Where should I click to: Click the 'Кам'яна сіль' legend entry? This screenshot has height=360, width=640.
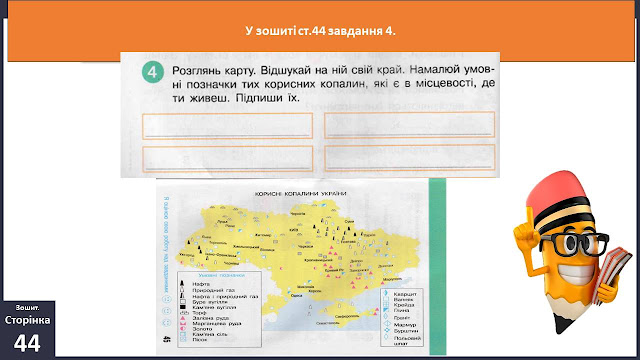tap(210, 334)
